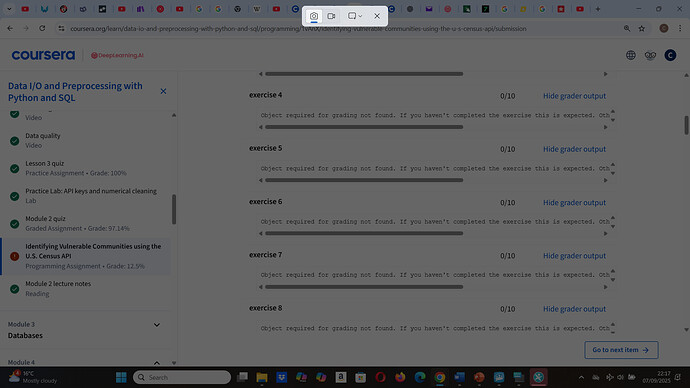Viewport: 690px width, 388px height.
Task: Close the snipping tool overlay
Action: coord(377,16)
